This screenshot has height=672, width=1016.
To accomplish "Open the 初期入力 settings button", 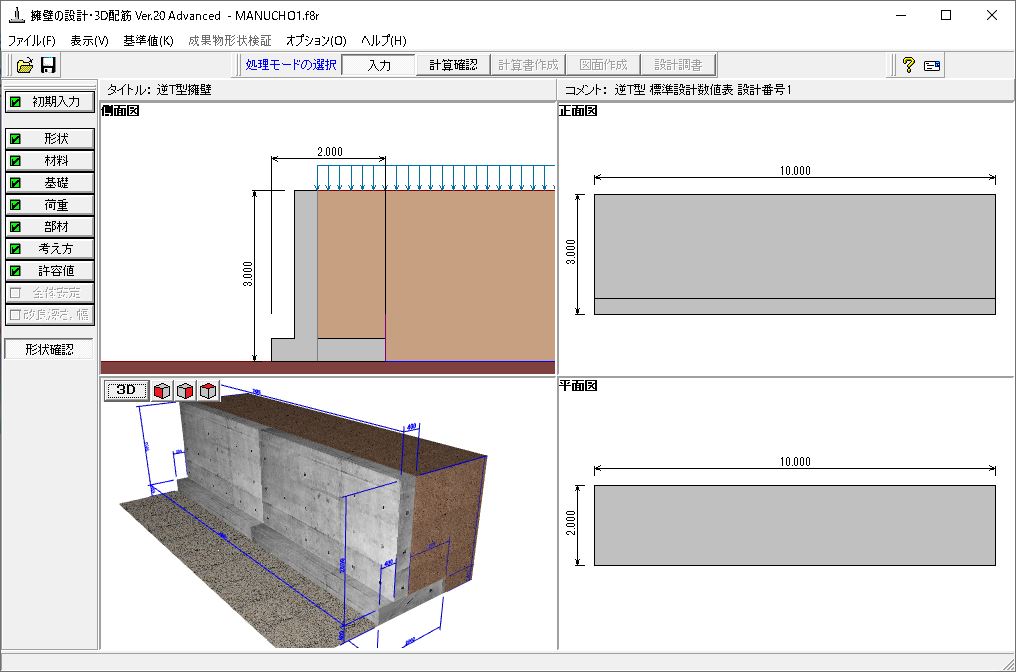I will 50,102.
